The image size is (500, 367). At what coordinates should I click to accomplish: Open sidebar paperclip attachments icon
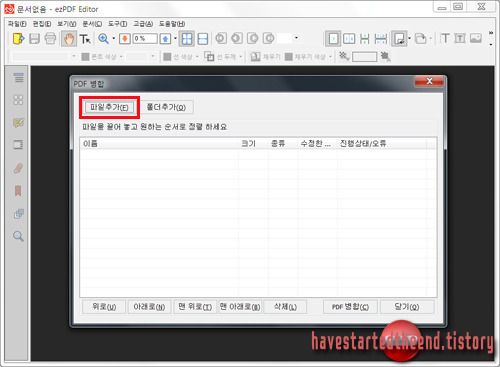(x=18, y=168)
